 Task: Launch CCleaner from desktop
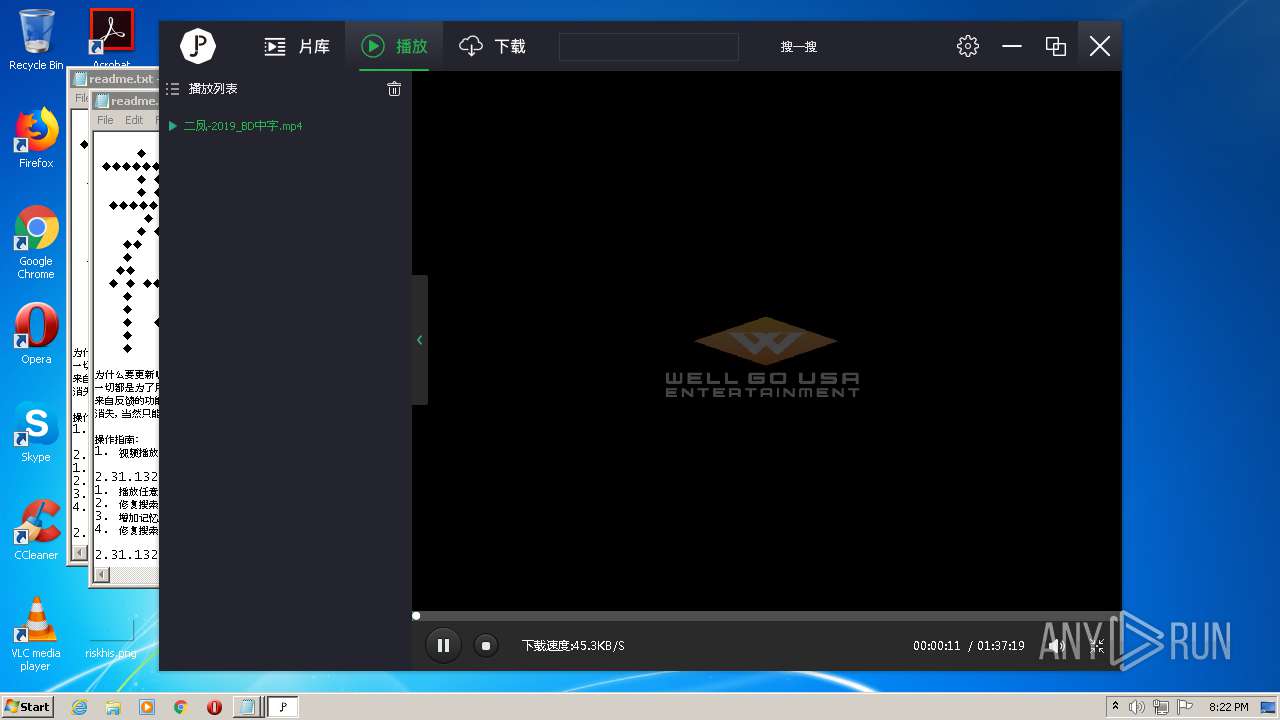(36, 530)
